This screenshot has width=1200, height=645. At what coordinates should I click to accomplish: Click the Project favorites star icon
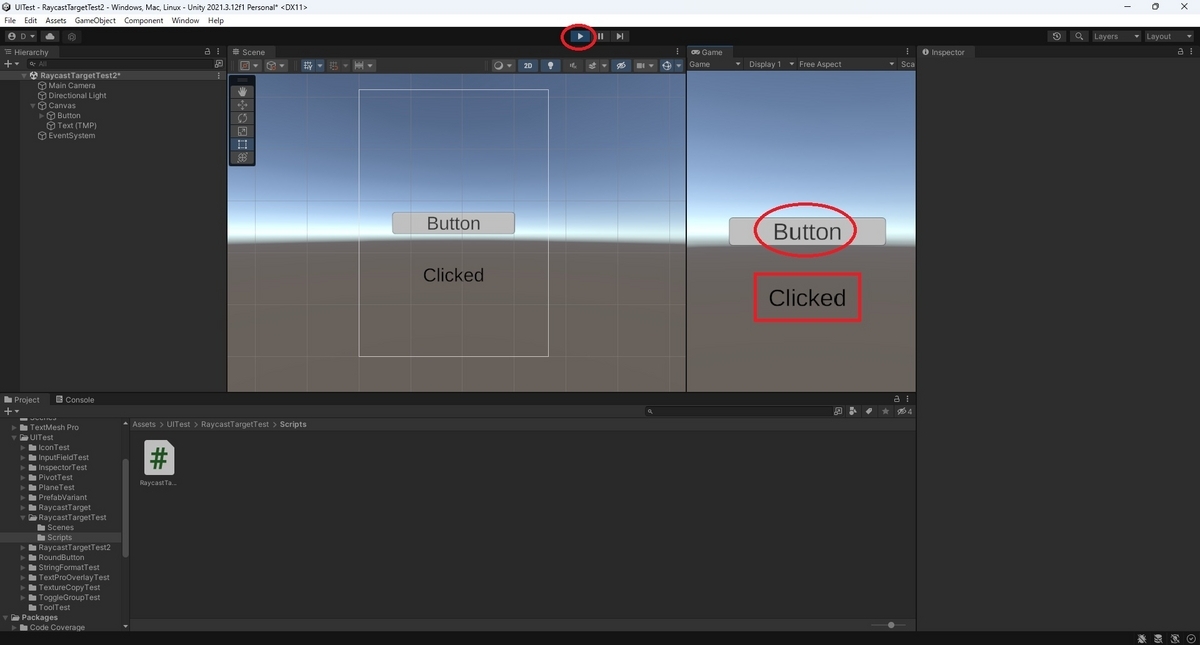point(885,411)
